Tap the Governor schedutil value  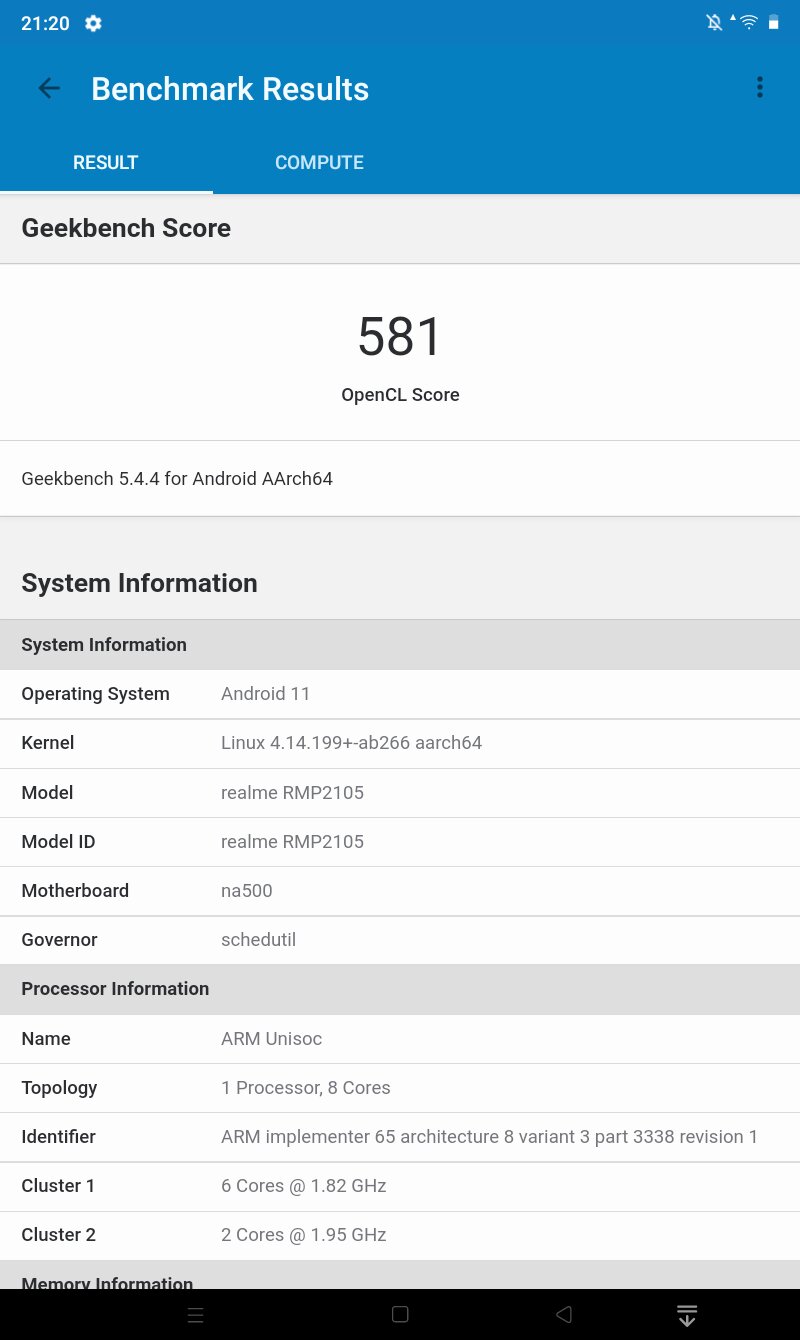(x=258, y=940)
